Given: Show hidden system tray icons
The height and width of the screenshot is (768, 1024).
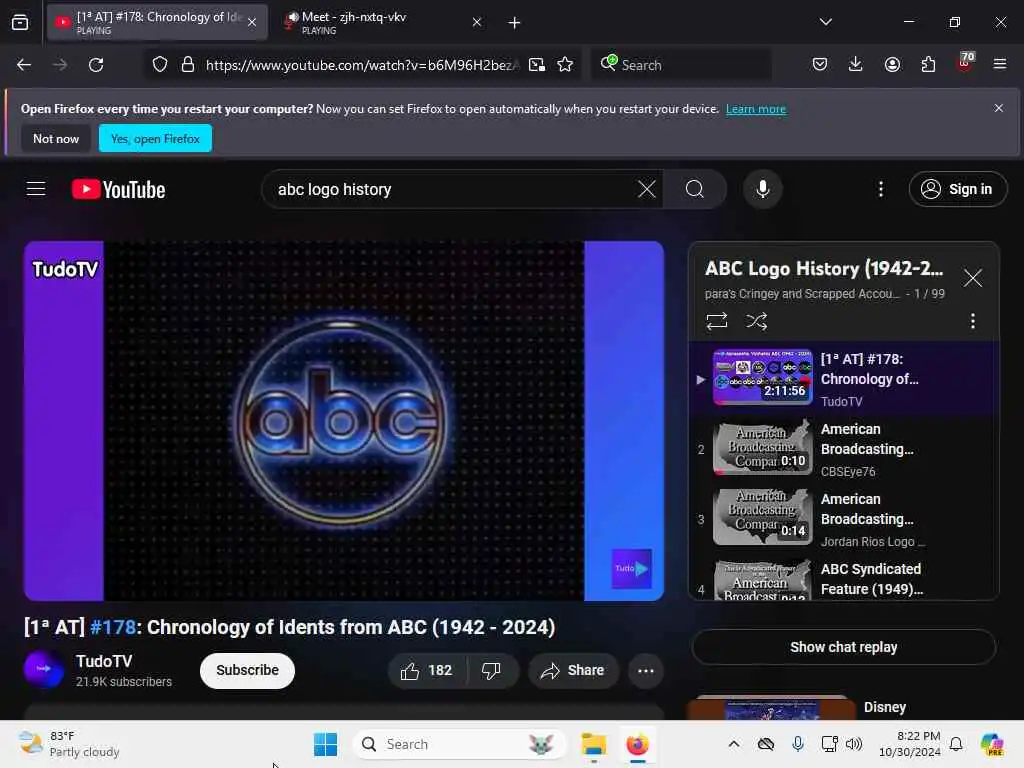Looking at the screenshot, I should click(734, 744).
